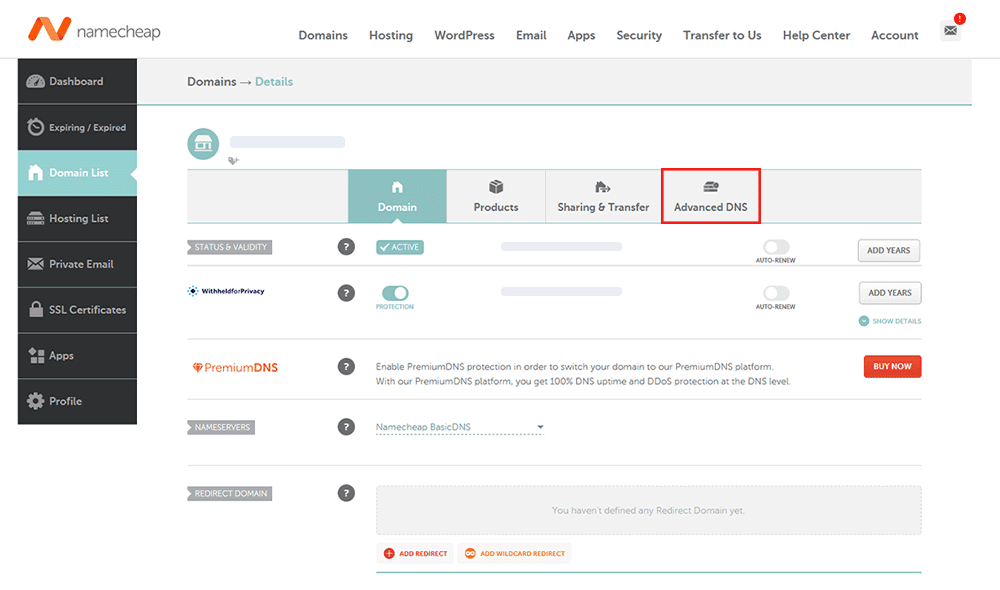Open help for WithheldforPrivacy

(346, 293)
